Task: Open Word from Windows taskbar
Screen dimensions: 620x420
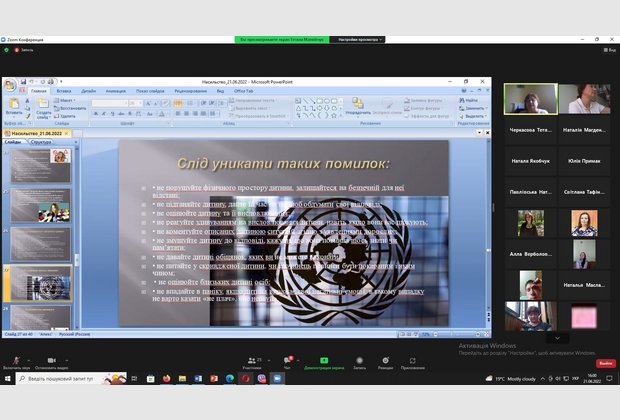Action: tap(198, 379)
